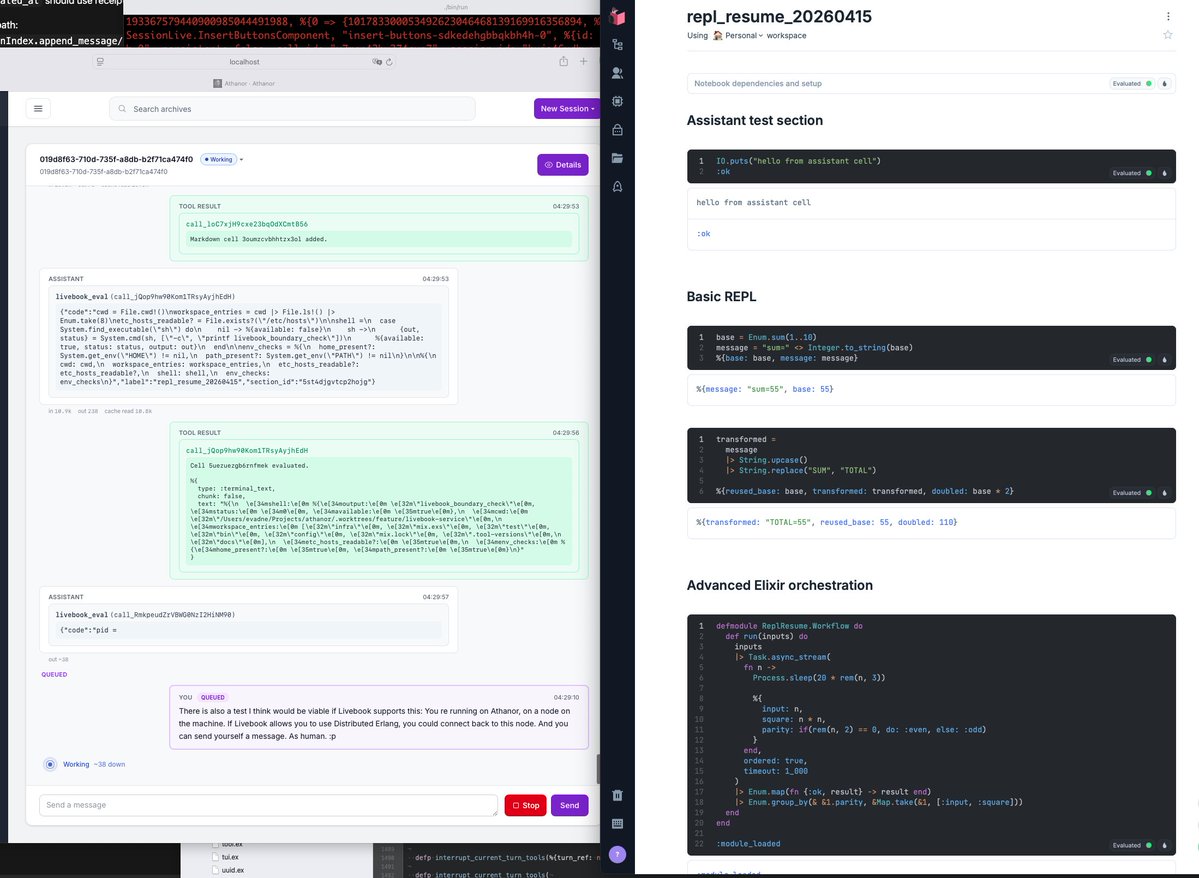Open the Livebook home logo
1199x878 pixels.
618,16
